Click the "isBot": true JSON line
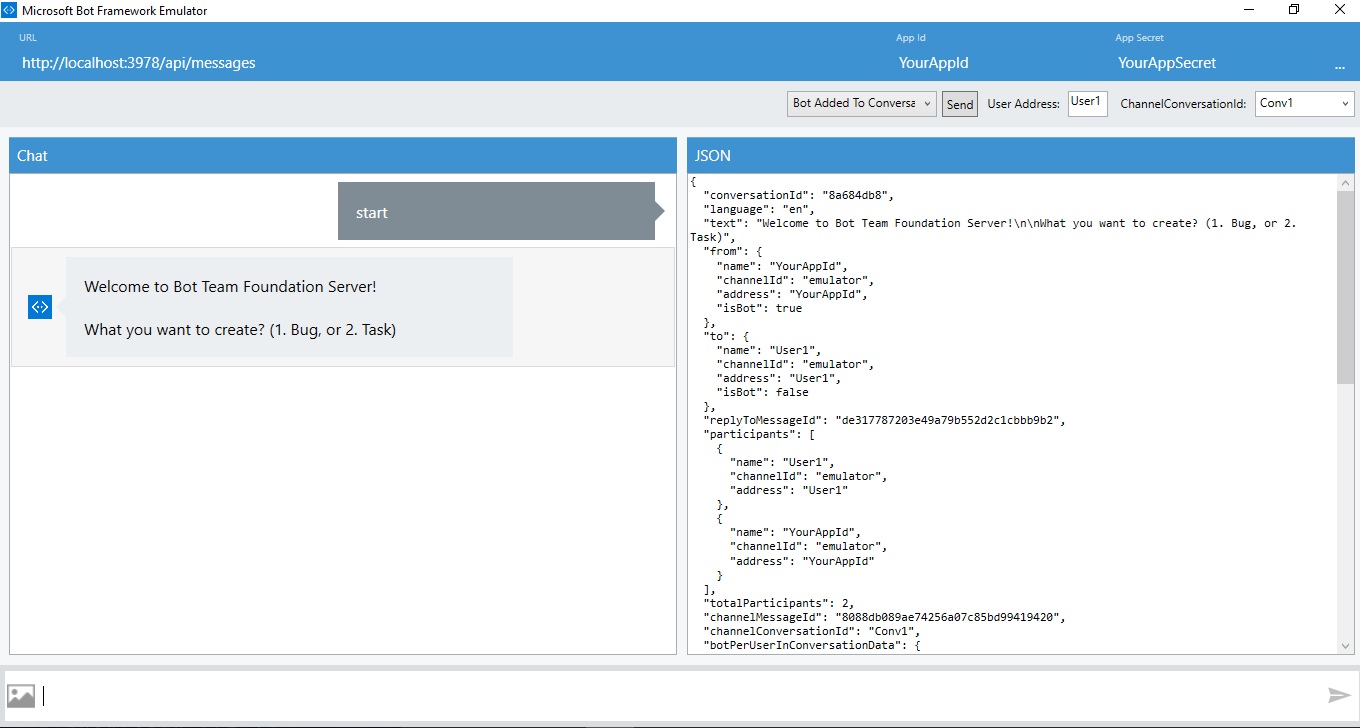 click(x=759, y=308)
